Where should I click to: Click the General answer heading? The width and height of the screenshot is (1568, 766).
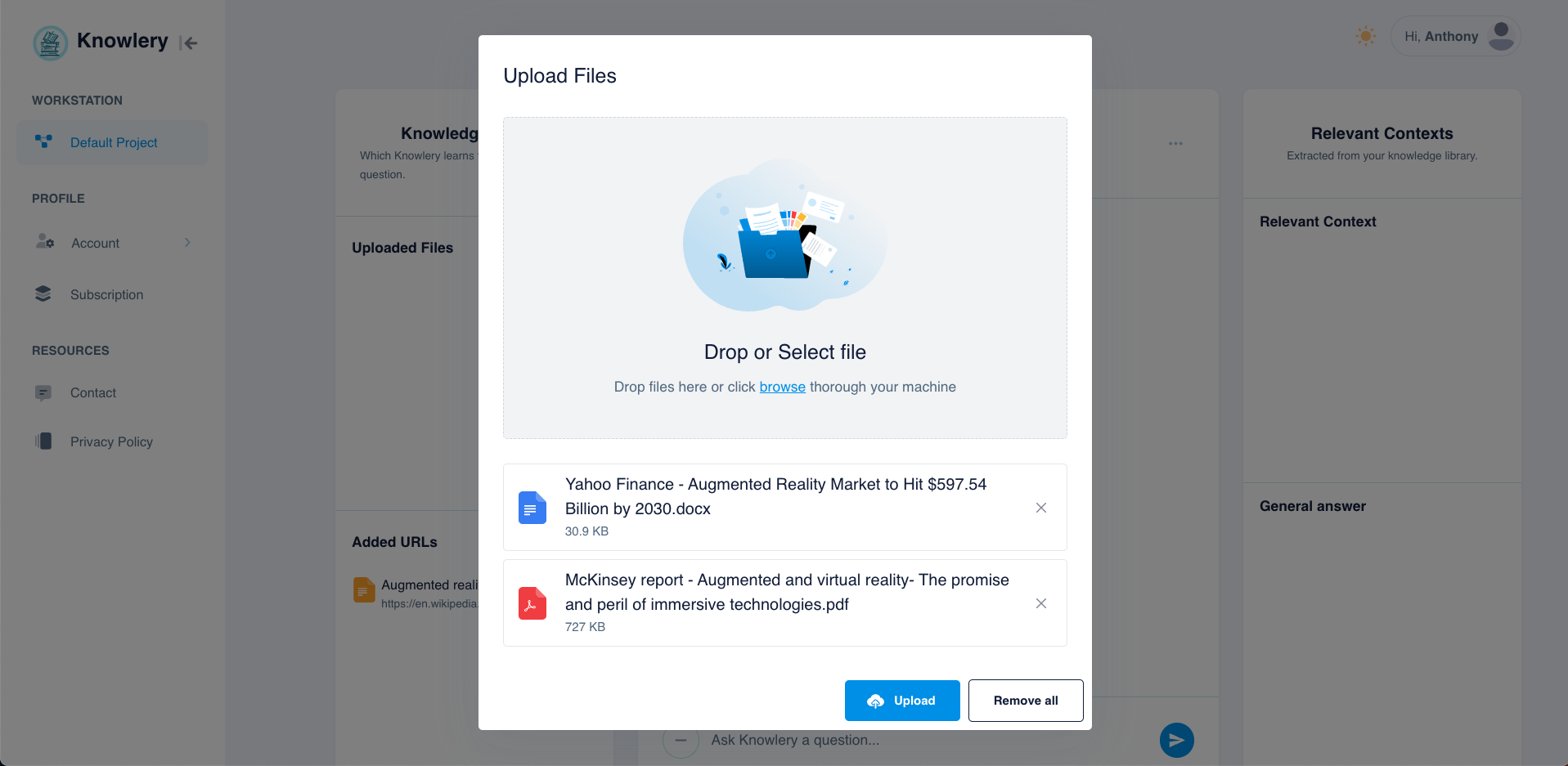click(x=1313, y=506)
